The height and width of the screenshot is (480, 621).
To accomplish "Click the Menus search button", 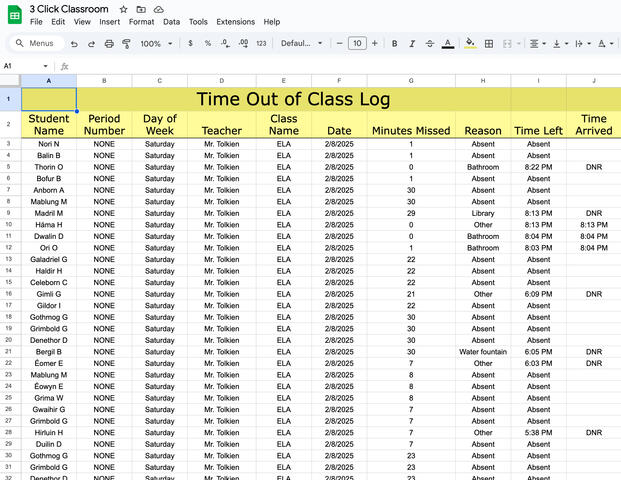I will click(x=36, y=44).
